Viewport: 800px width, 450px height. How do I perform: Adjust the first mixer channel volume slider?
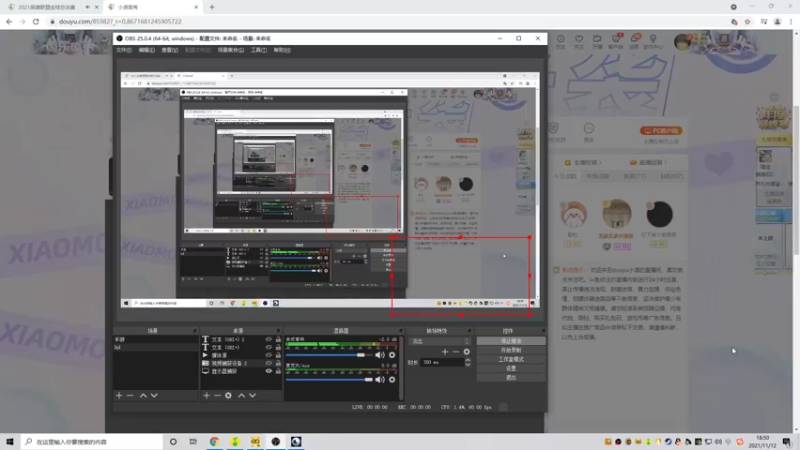pyautogui.click(x=329, y=355)
